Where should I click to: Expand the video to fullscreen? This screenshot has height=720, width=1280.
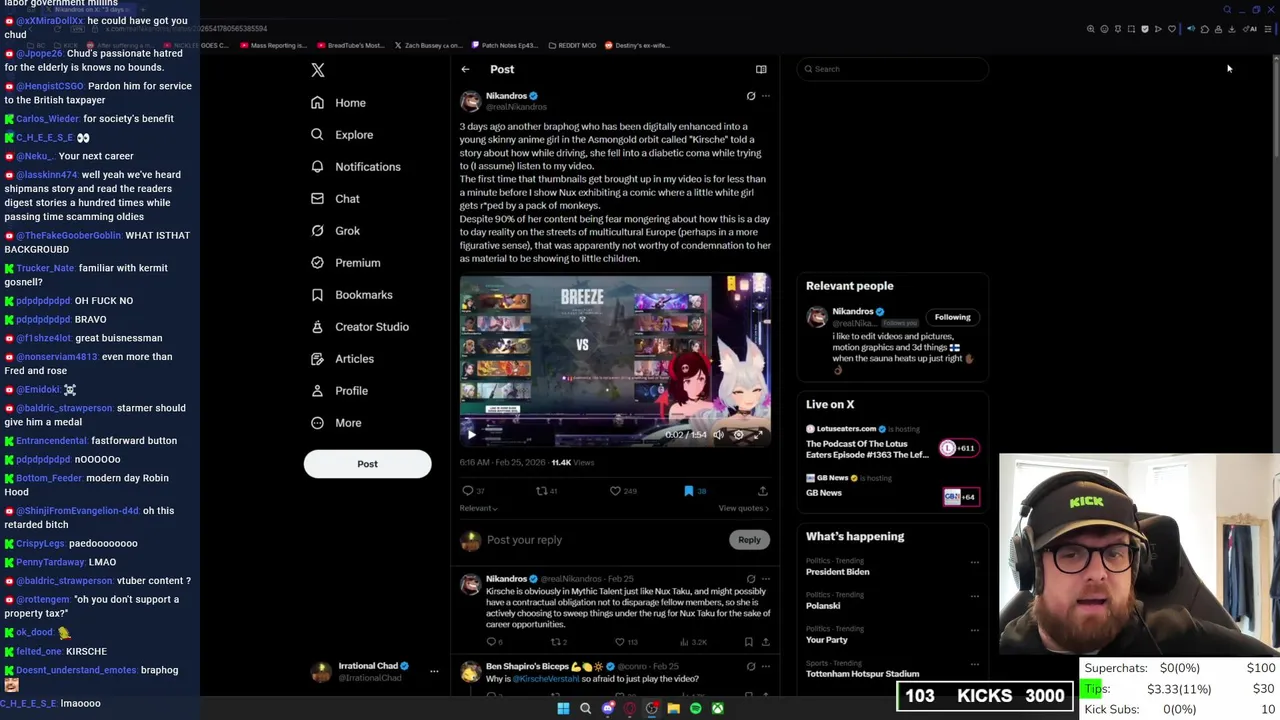point(758,435)
